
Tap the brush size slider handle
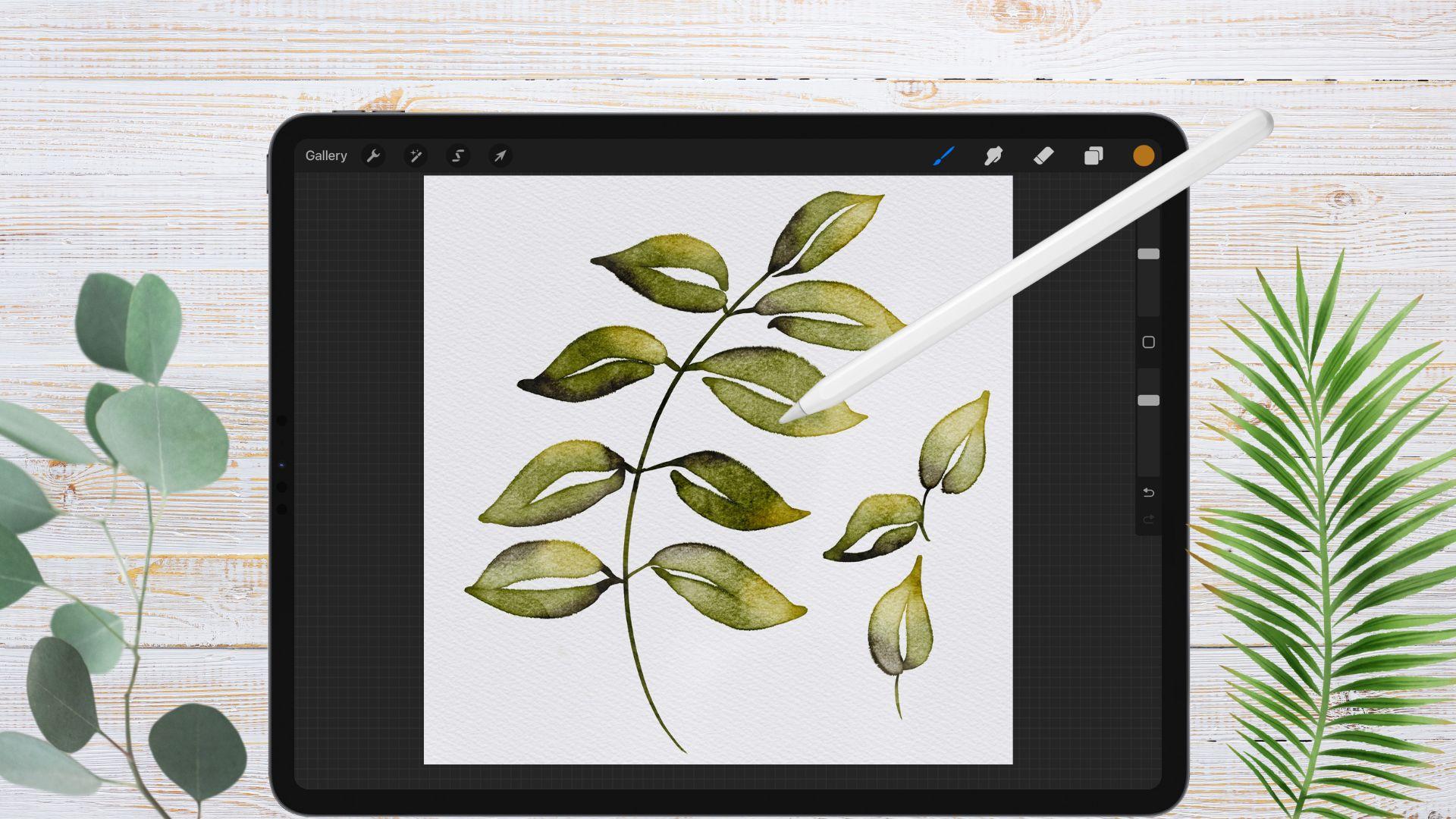[1147, 253]
